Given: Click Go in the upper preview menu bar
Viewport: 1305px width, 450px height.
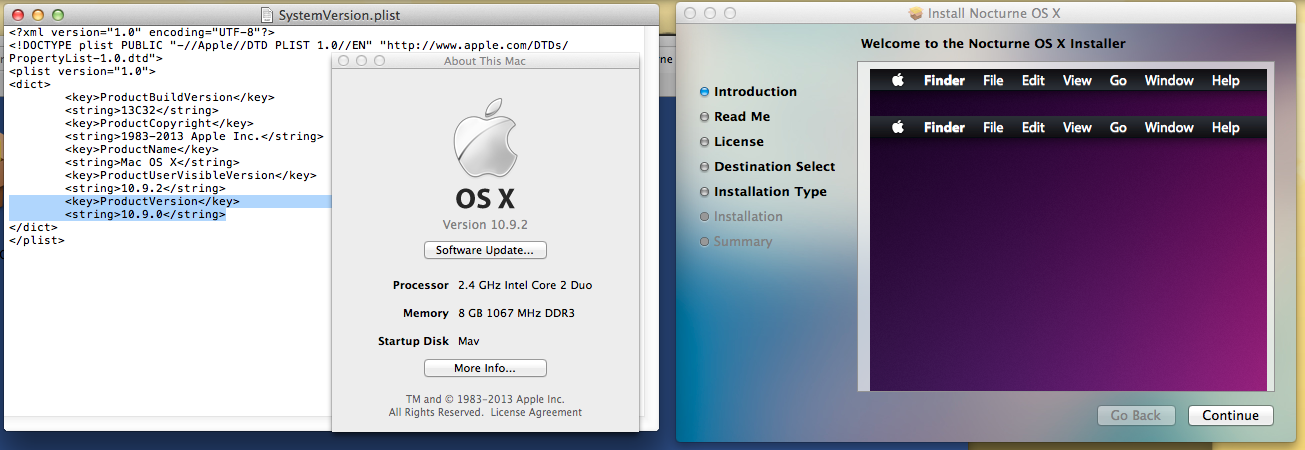Looking at the screenshot, I should (1118, 81).
